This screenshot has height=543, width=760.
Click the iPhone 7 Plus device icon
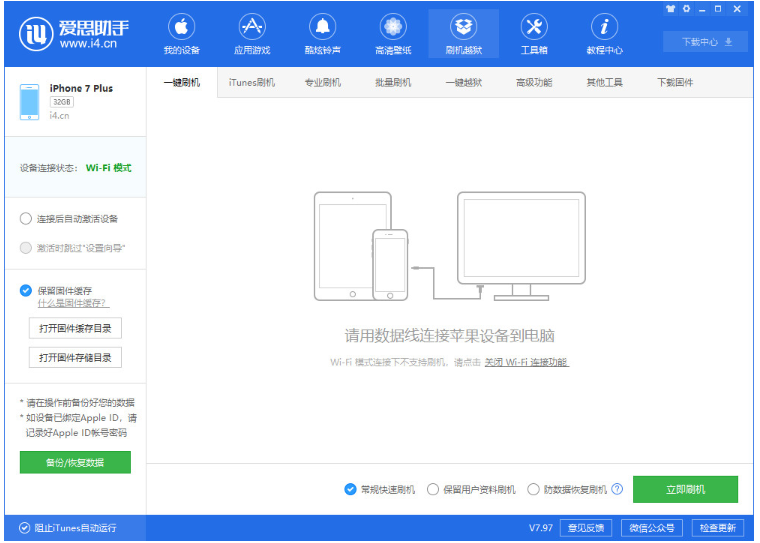pyautogui.click(x=30, y=102)
